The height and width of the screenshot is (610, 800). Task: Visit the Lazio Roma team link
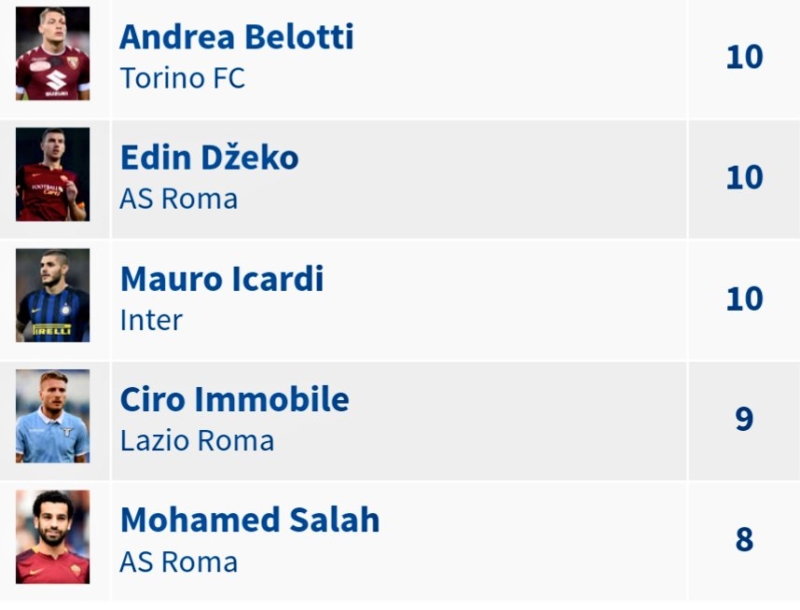197,441
